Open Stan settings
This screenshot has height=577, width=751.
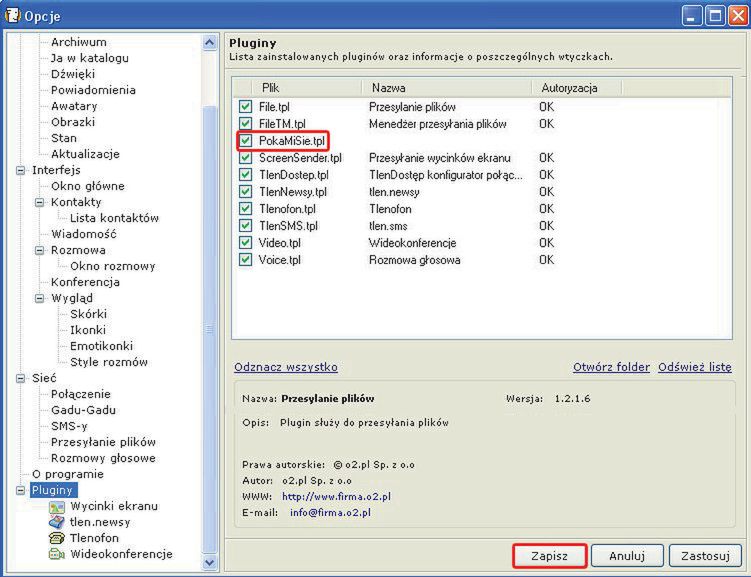64,138
